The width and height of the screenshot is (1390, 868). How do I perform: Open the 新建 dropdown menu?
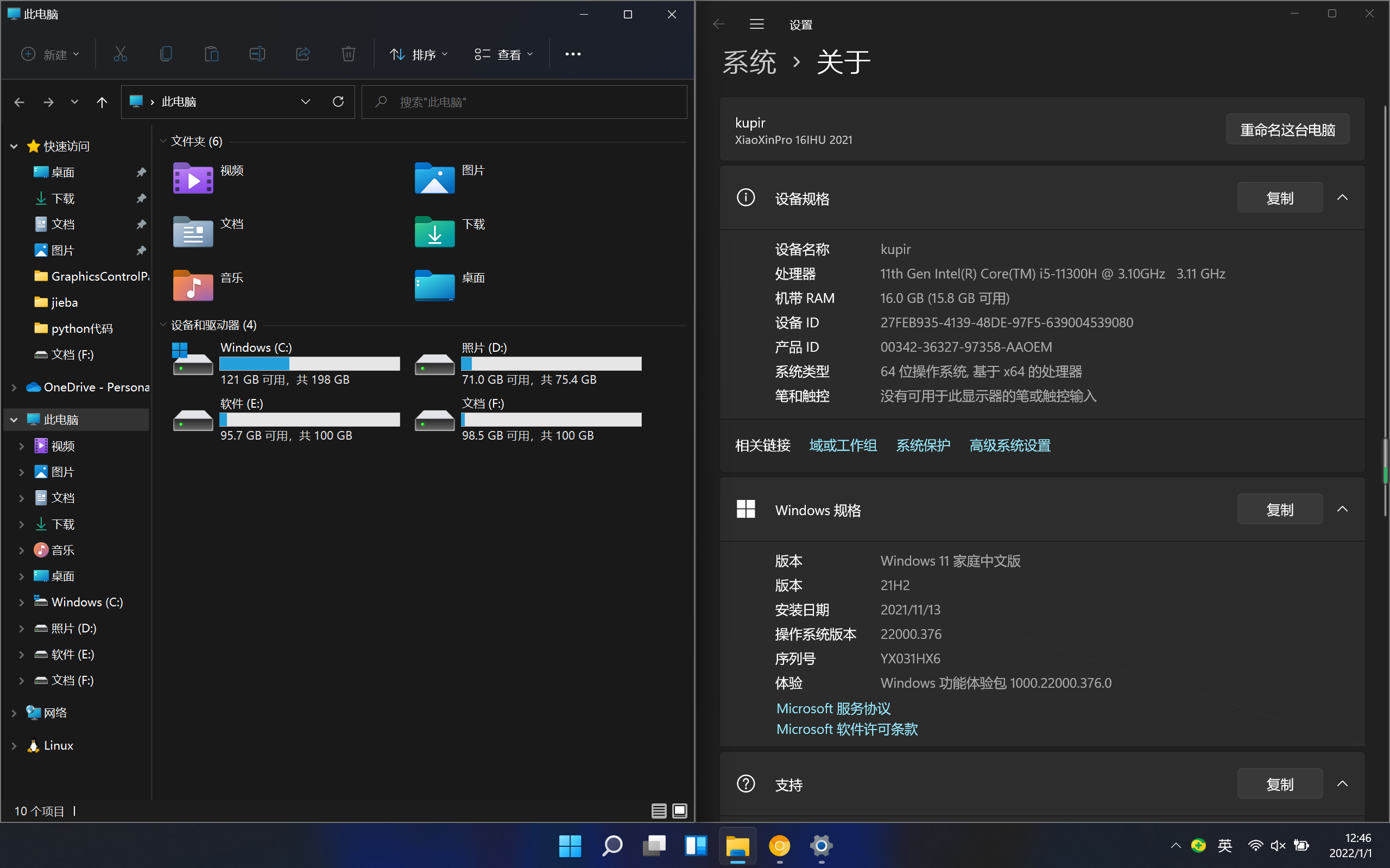(x=50, y=54)
